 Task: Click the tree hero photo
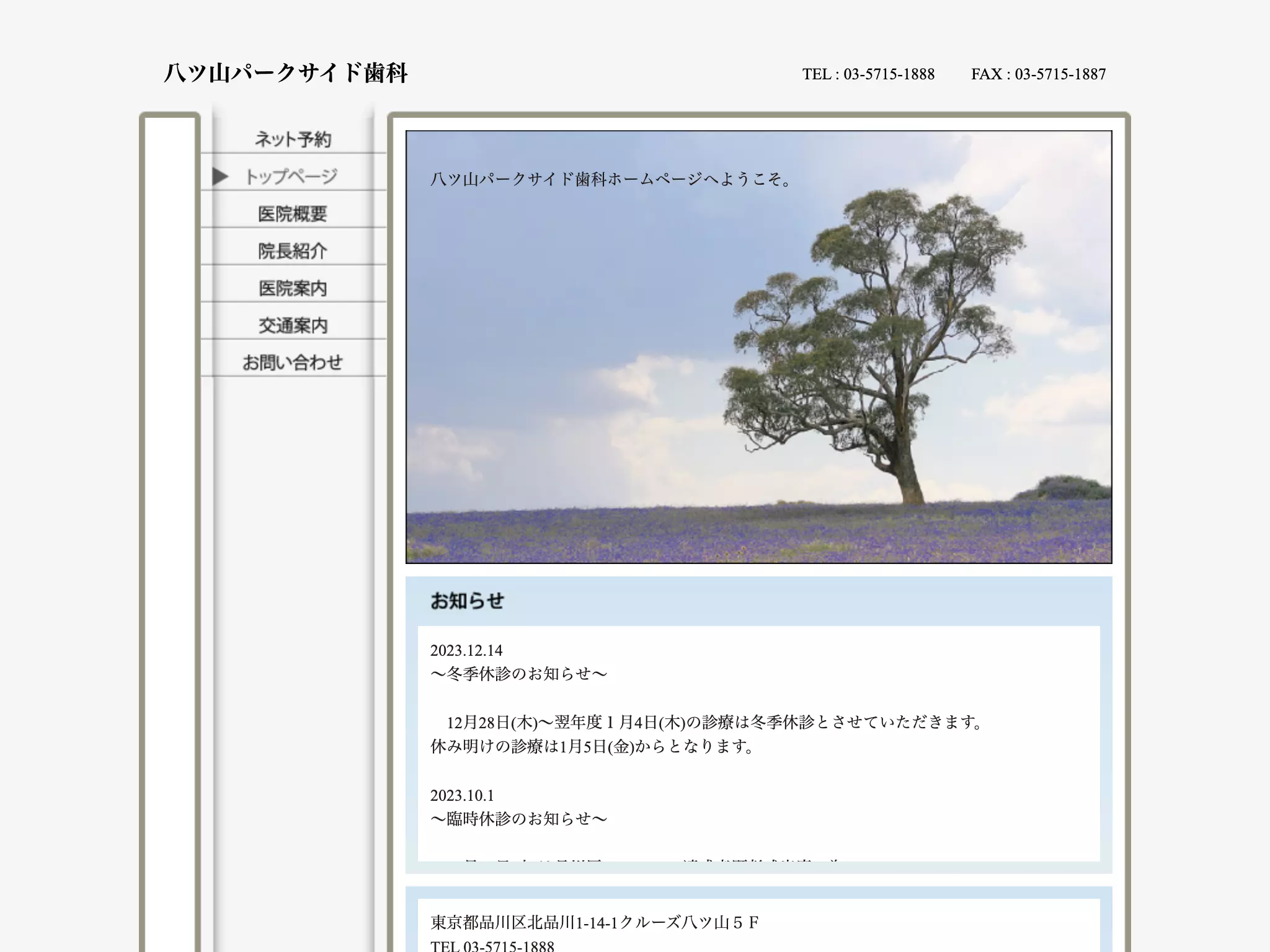coord(758,347)
